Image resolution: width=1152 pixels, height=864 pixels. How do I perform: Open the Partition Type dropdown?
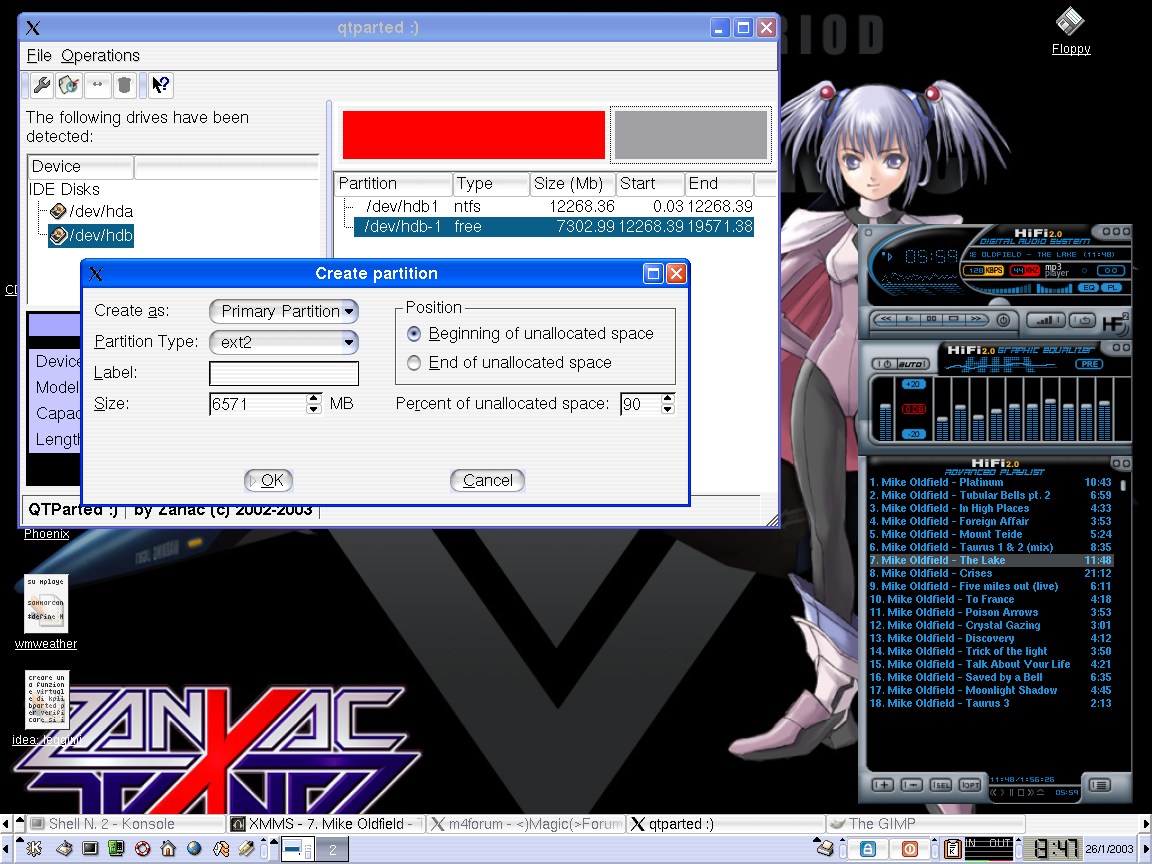tap(283, 342)
